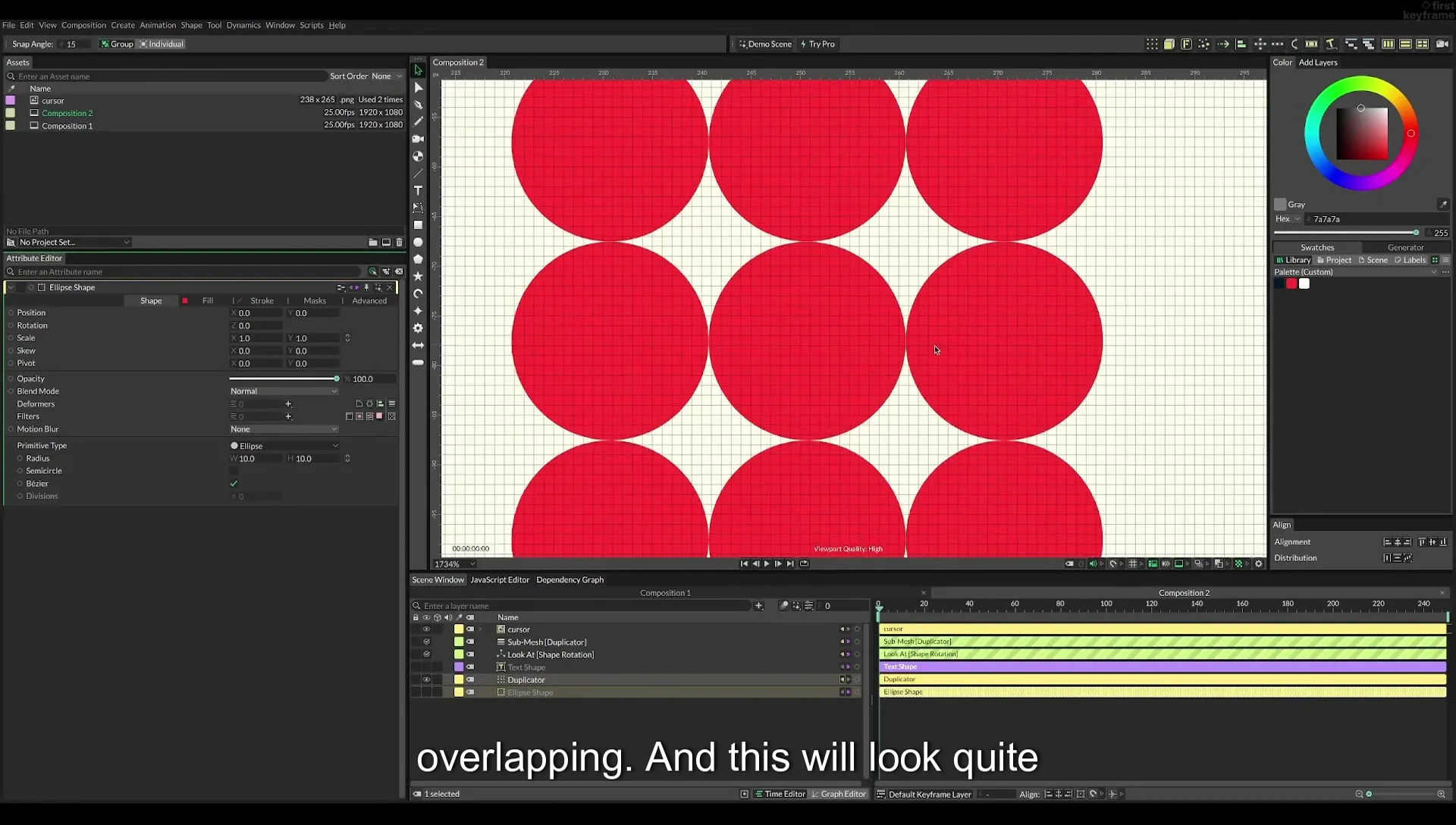The height and width of the screenshot is (825, 1456).
Task: Enable Individual snap mode
Action: [x=162, y=44]
